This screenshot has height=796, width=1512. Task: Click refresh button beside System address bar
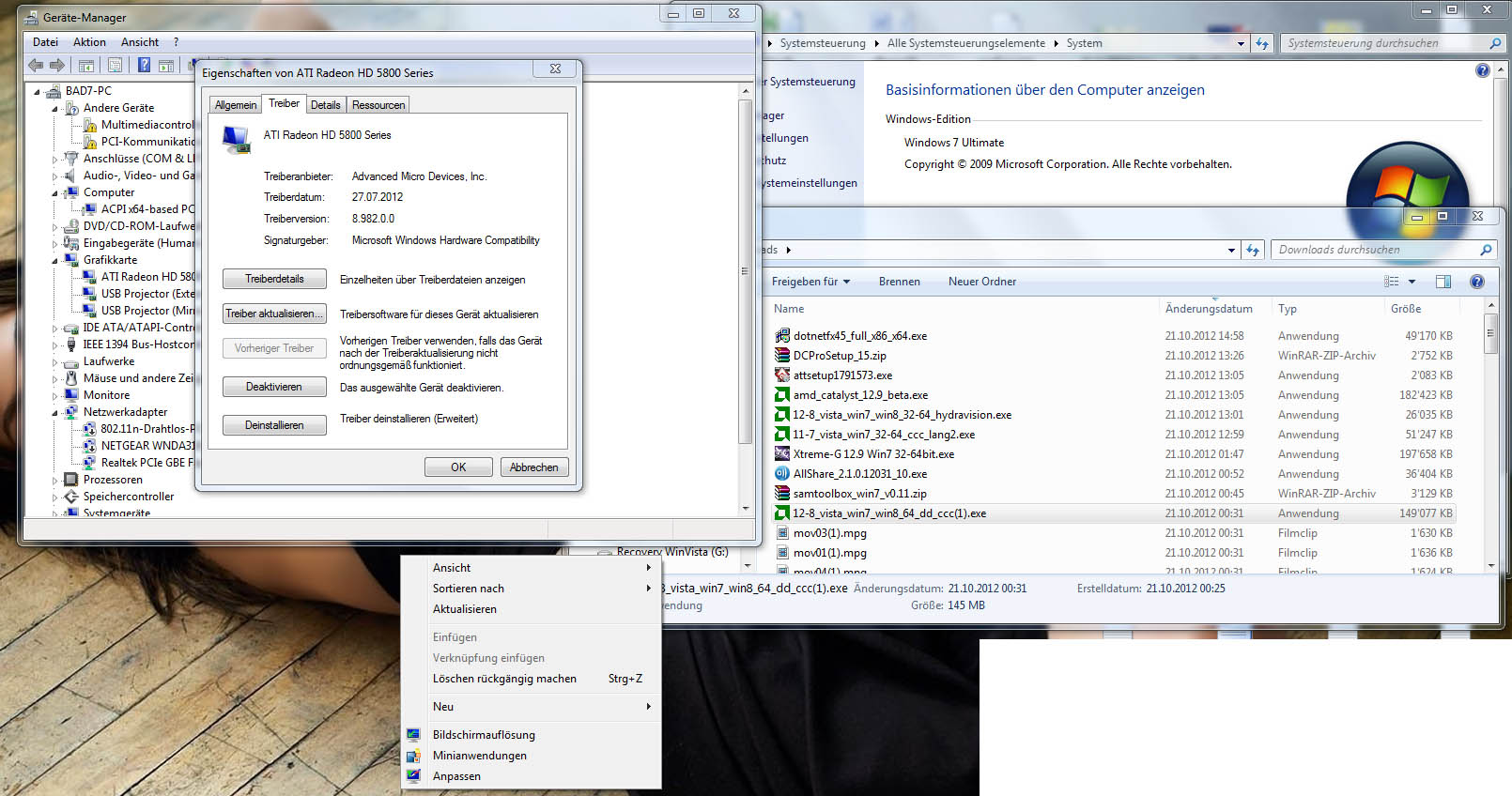(1262, 43)
